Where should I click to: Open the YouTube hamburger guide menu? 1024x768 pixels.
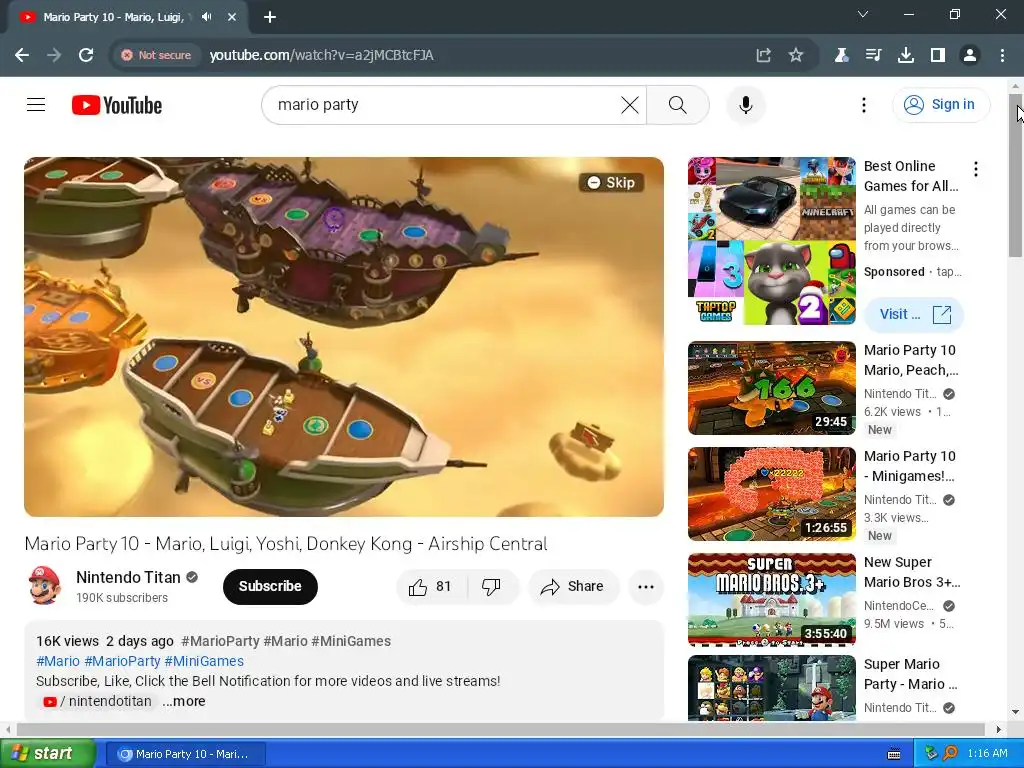(x=36, y=104)
